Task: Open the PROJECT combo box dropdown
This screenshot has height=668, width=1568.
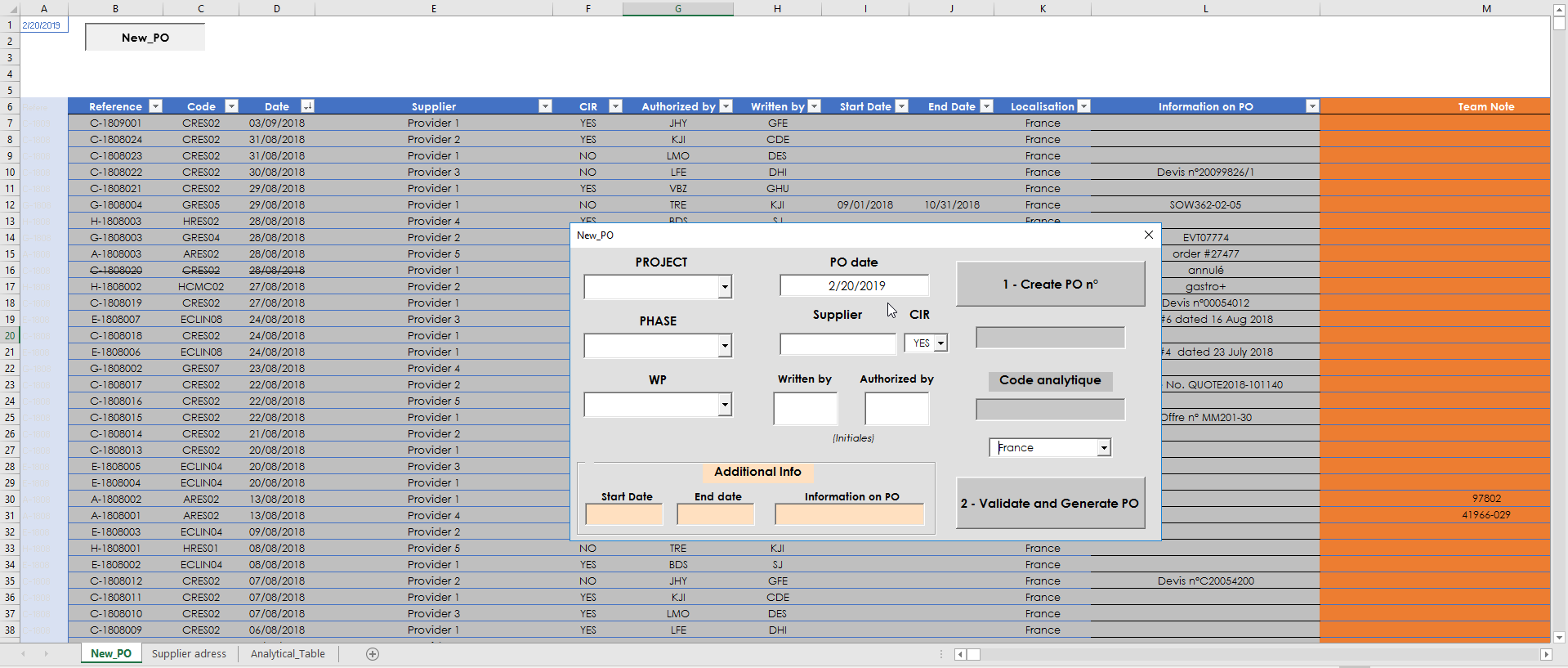Action: 725,287
